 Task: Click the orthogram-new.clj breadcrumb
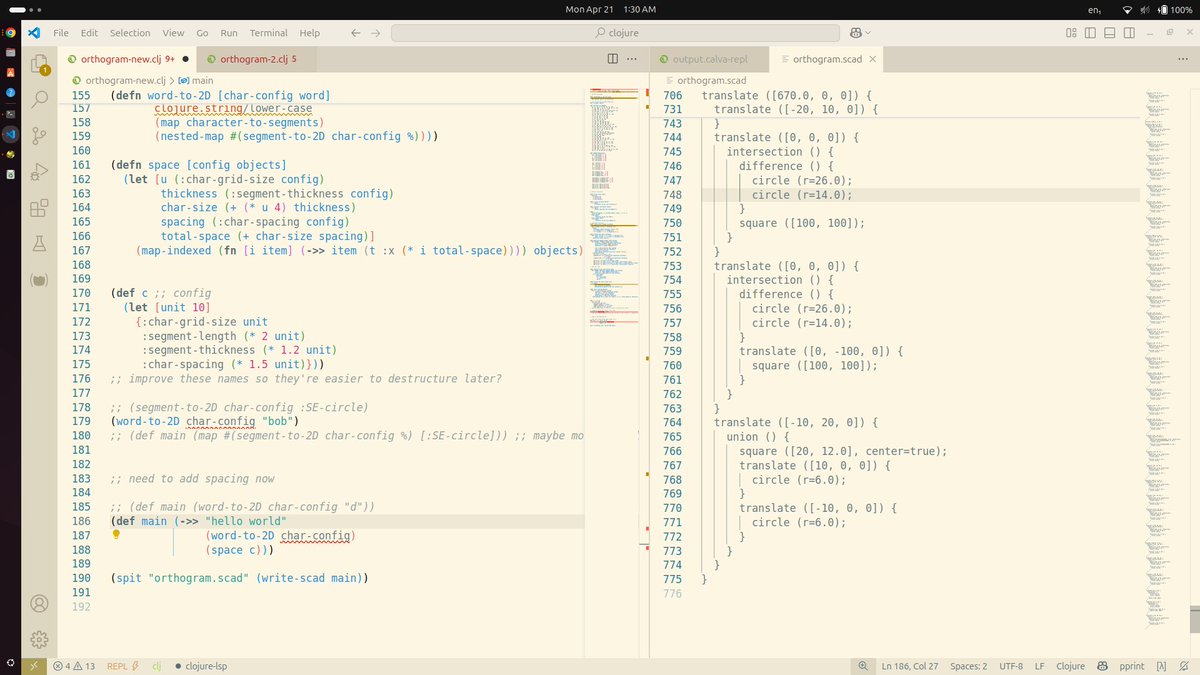(x=118, y=80)
